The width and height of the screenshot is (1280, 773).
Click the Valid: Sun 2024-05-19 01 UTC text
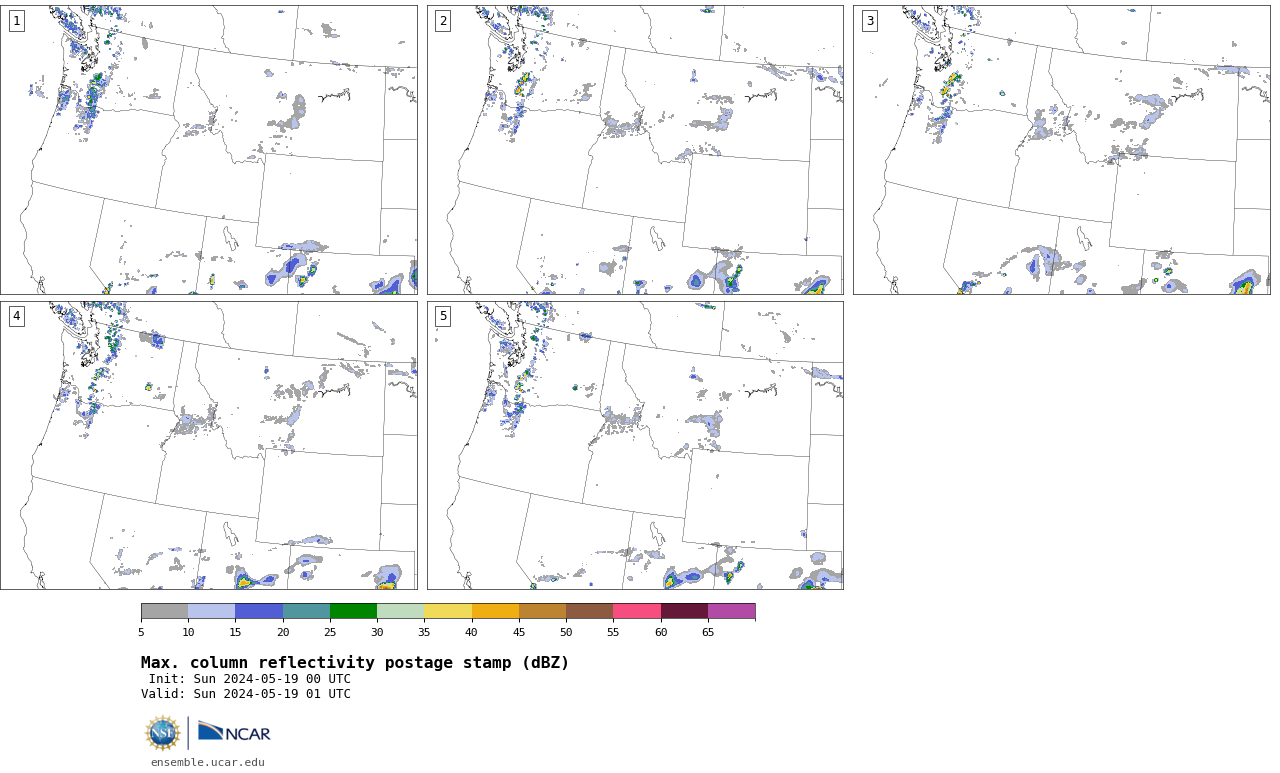tap(246, 694)
